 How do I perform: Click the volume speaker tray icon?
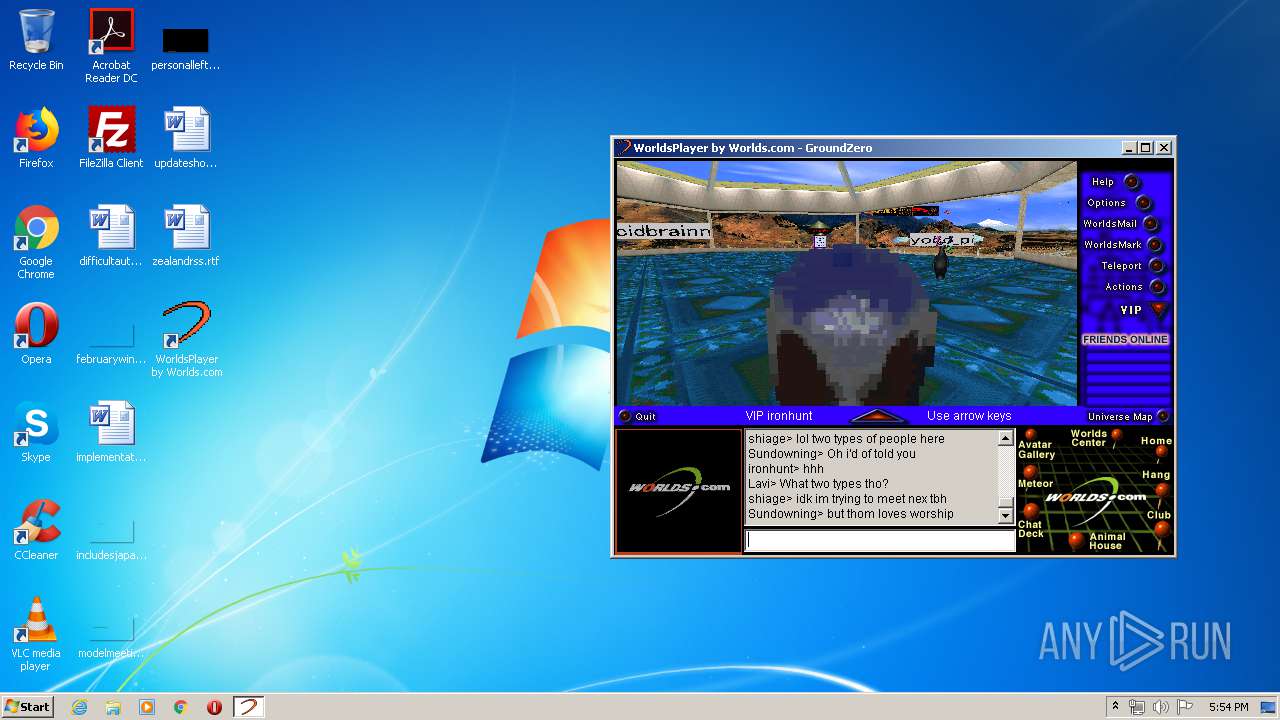tap(1160, 707)
